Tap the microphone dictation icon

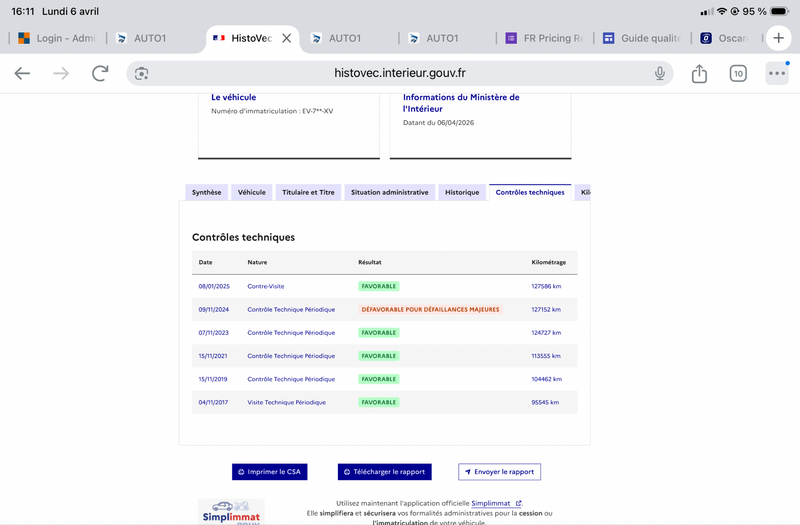(x=660, y=73)
